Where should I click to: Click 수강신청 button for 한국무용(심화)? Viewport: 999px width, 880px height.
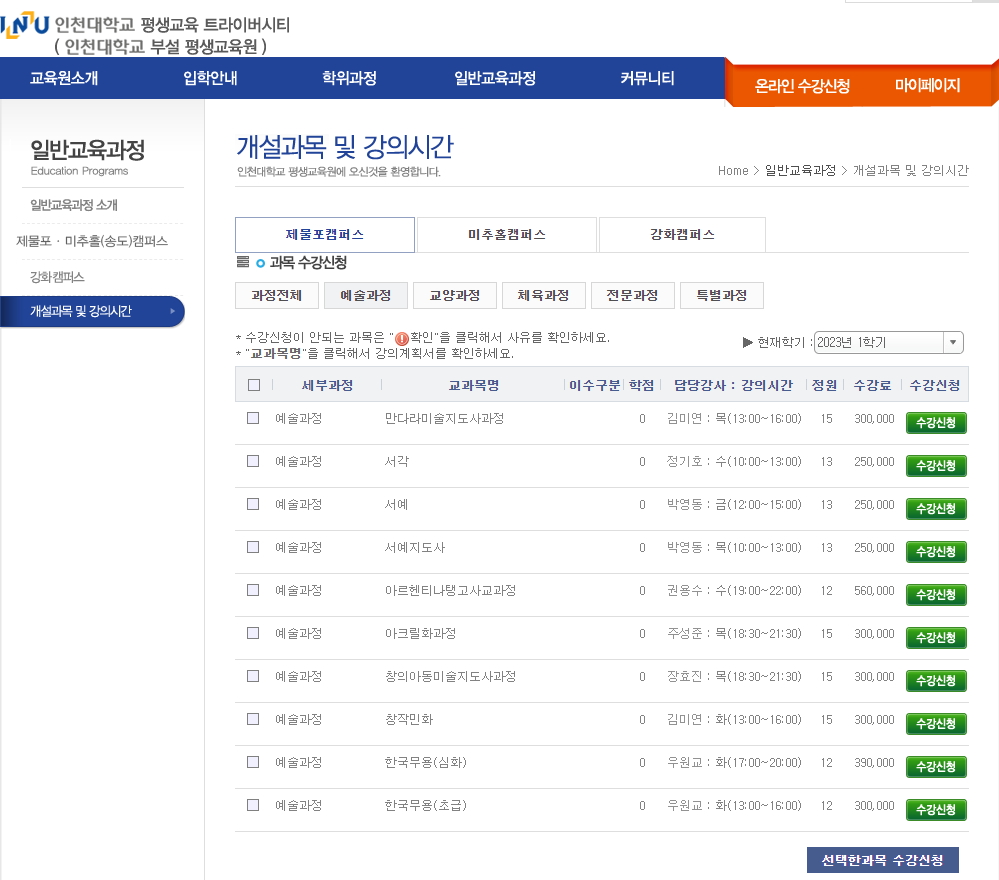[x=936, y=767]
